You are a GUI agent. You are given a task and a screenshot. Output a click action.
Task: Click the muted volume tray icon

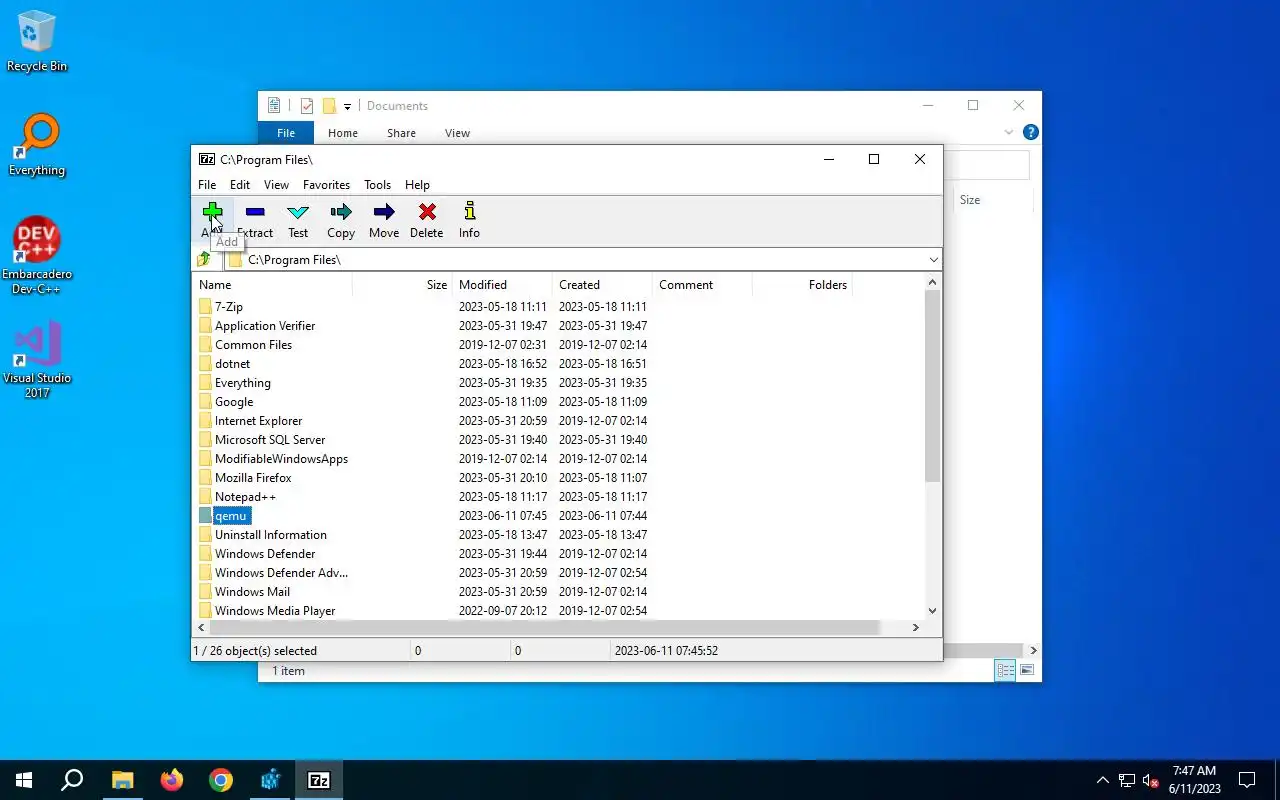tap(1150, 780)
